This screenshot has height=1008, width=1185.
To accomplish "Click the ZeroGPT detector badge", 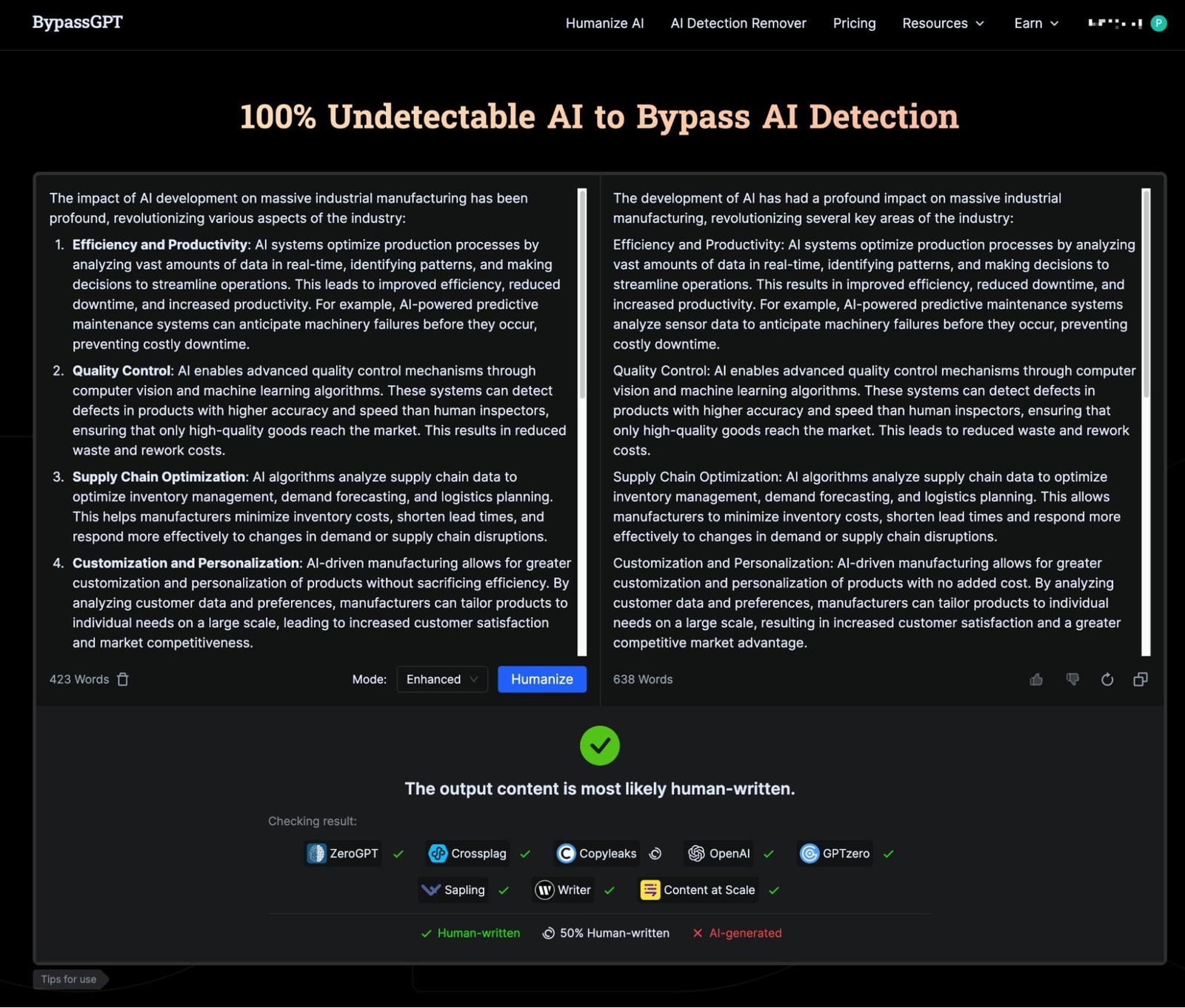I will (343, 853).
